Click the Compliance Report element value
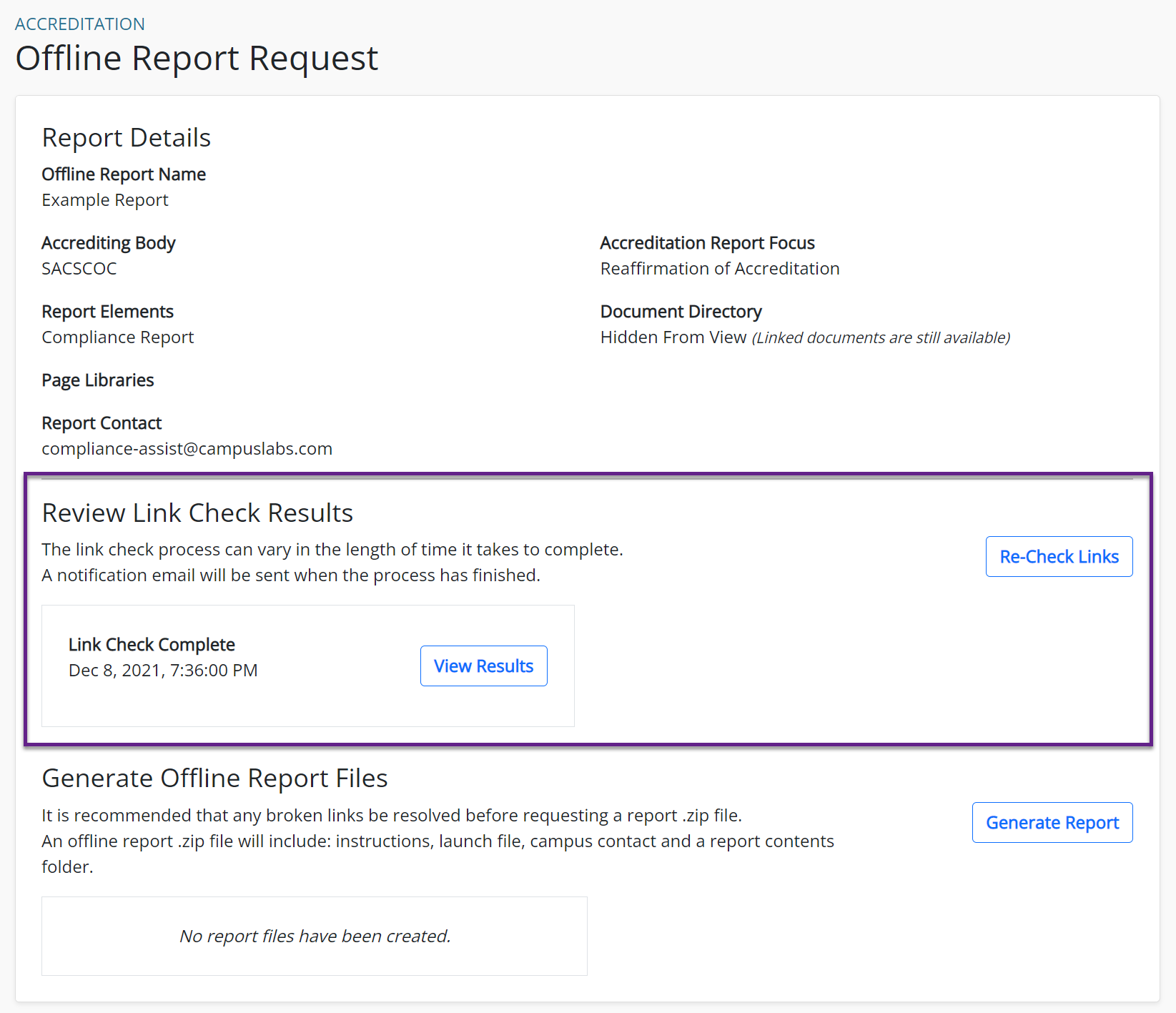 (x=118, y=337)
